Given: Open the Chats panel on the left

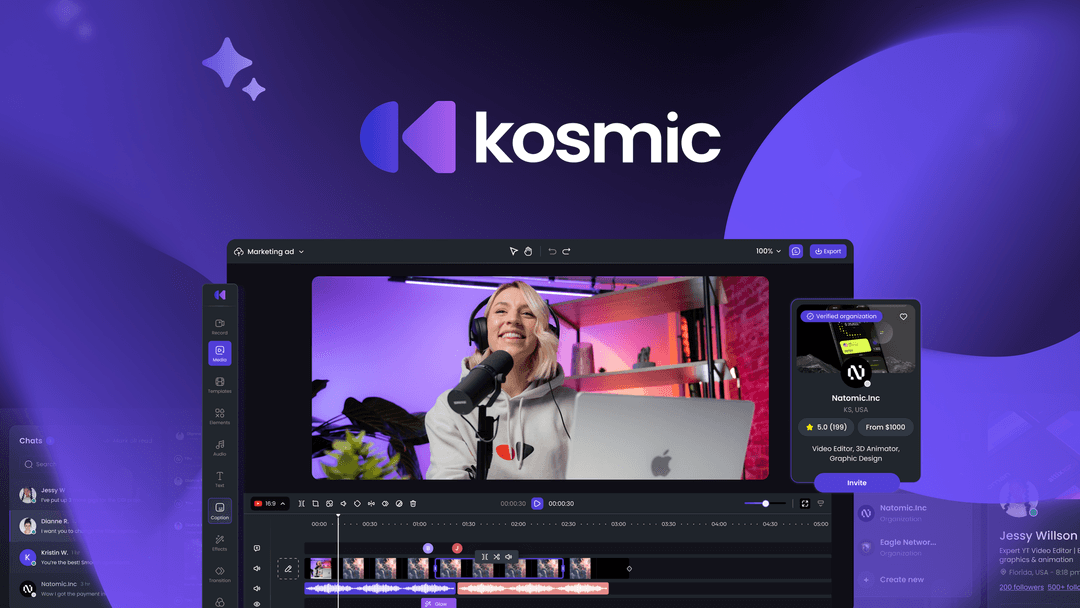Looking at the screenshot, I should pos(30,440).
